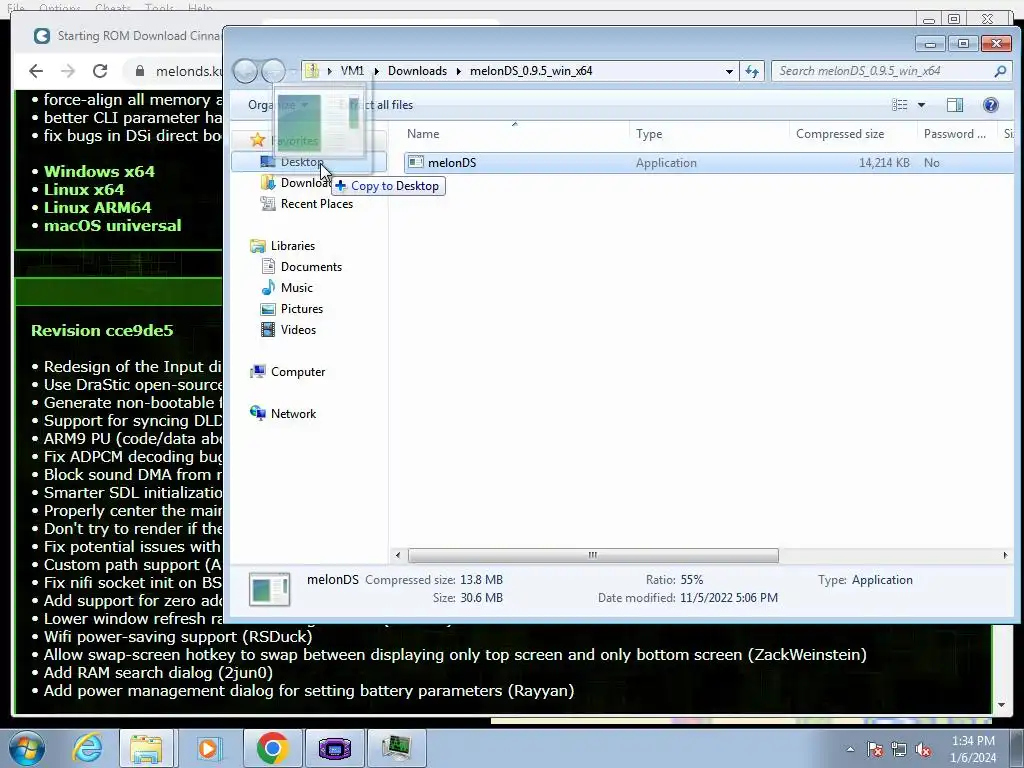This screenshot has height=768, width=1024.
Task: Navigate to Downloads in address bar
Action: [x=417, y=71]
